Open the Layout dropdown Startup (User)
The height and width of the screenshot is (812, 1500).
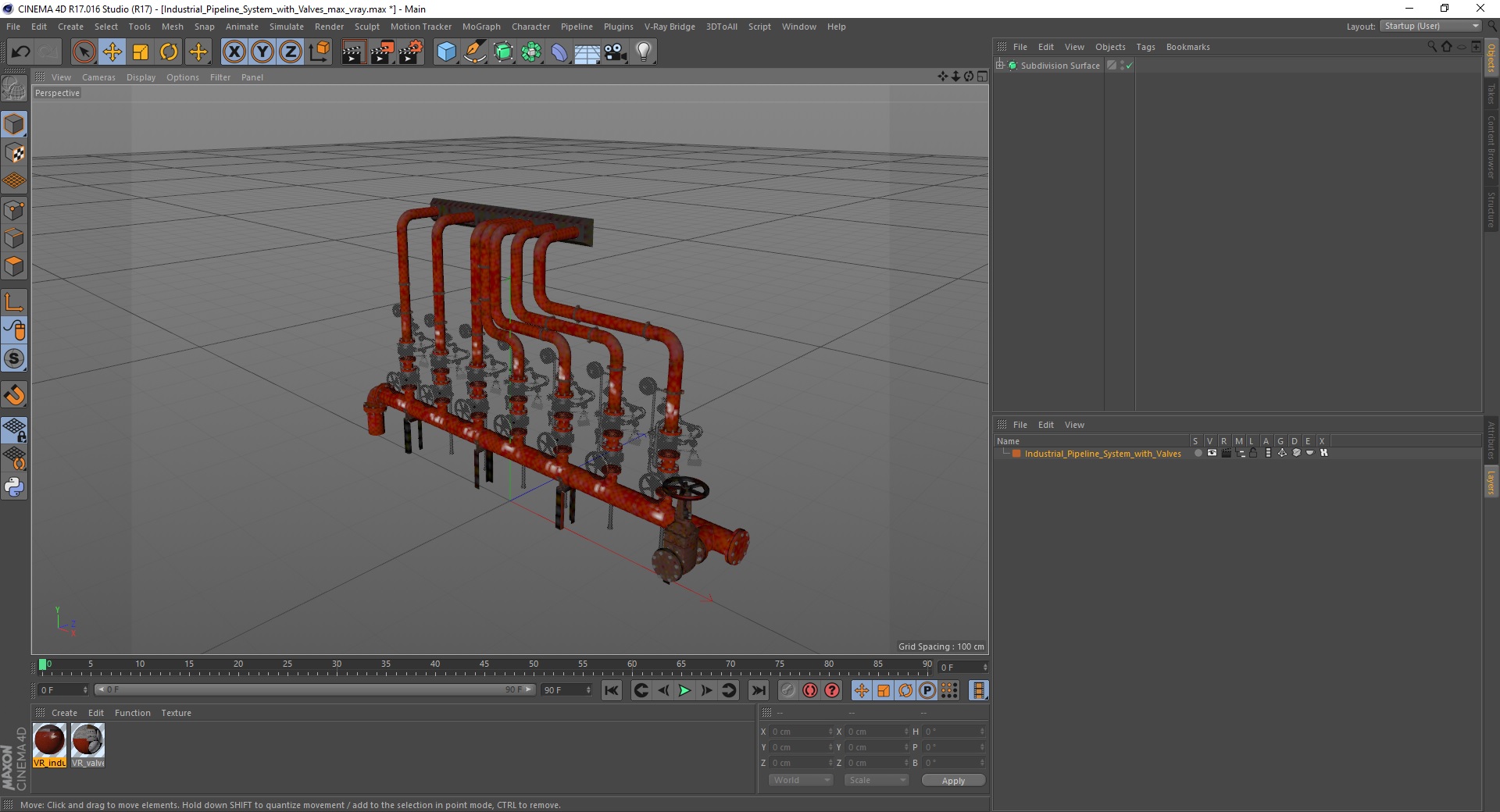coord(1431,26)
